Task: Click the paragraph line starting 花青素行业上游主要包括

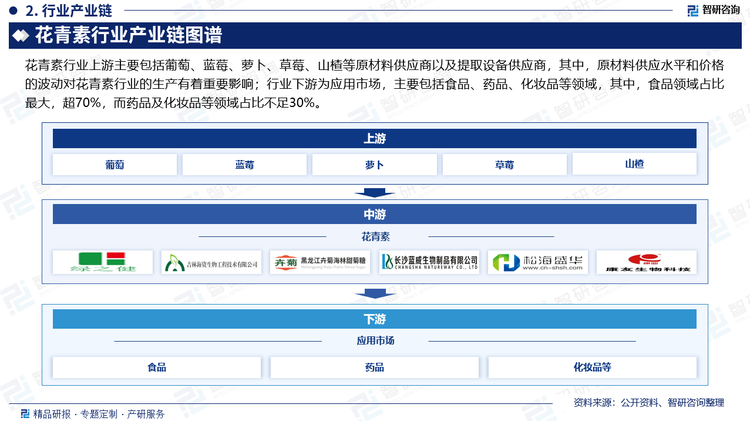Action: point(375,65)
